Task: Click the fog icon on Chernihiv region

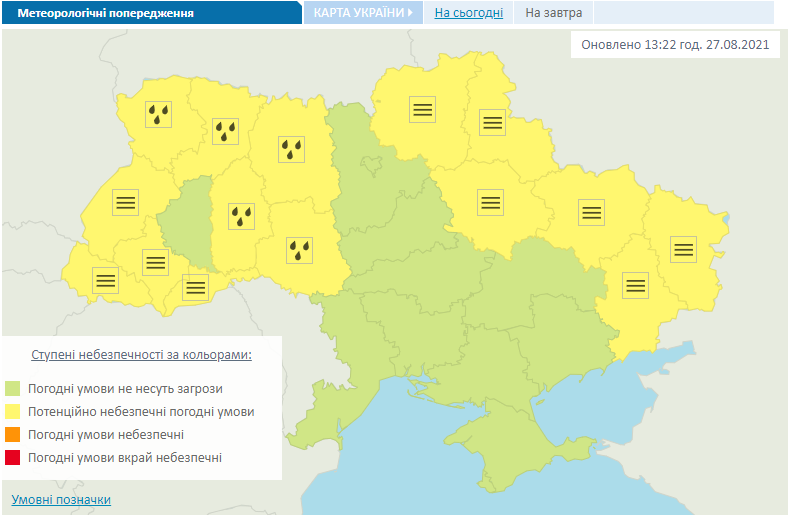Action: click(x=422, y=110)
